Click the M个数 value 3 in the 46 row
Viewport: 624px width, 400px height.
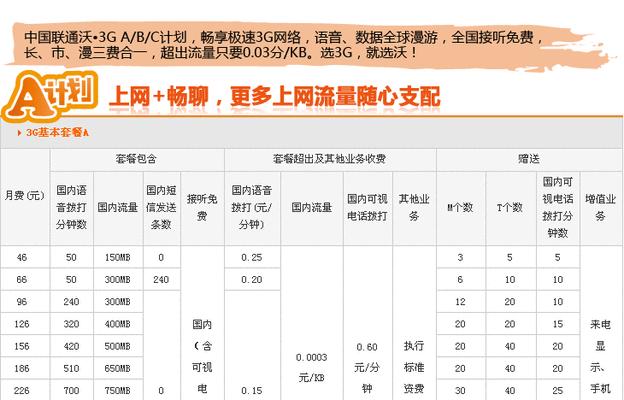460,258
